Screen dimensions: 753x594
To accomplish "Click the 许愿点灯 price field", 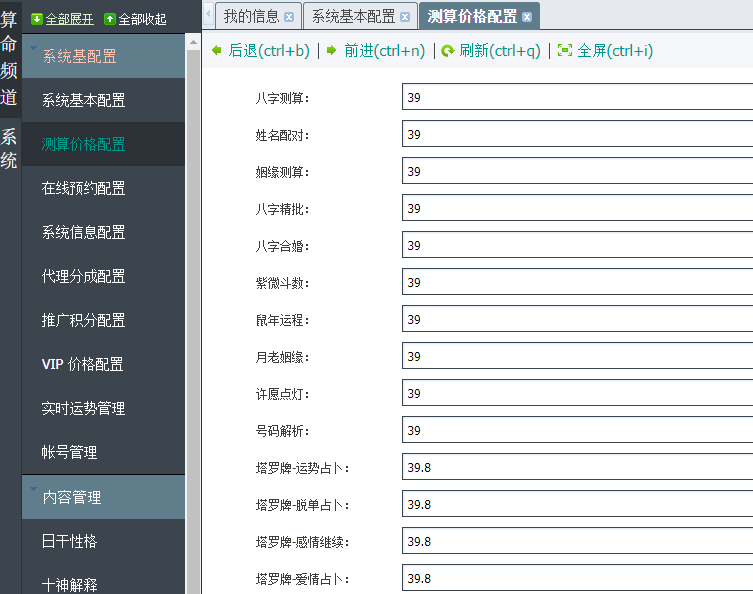I will 577,392.
